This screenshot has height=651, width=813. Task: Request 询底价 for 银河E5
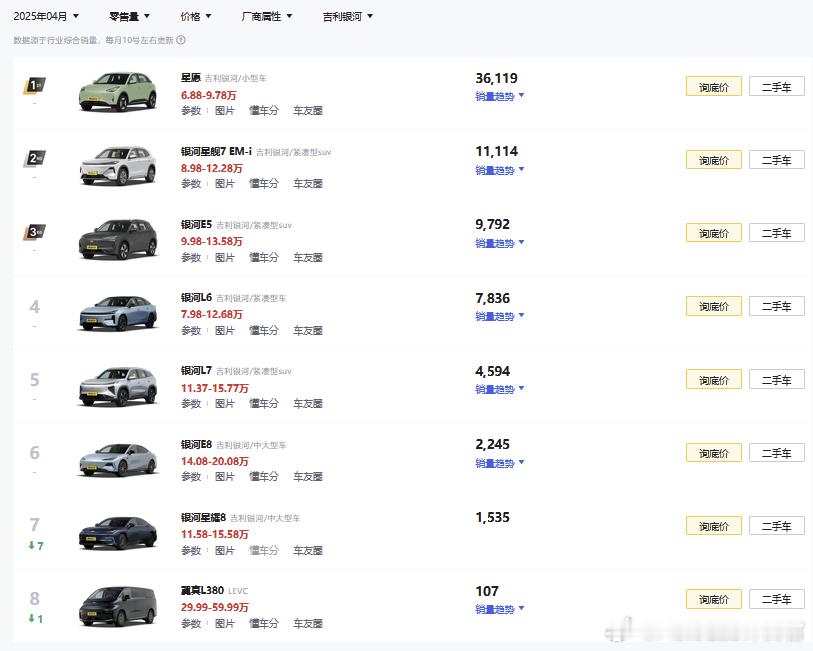pyautogui.click(x=713, y=233)
